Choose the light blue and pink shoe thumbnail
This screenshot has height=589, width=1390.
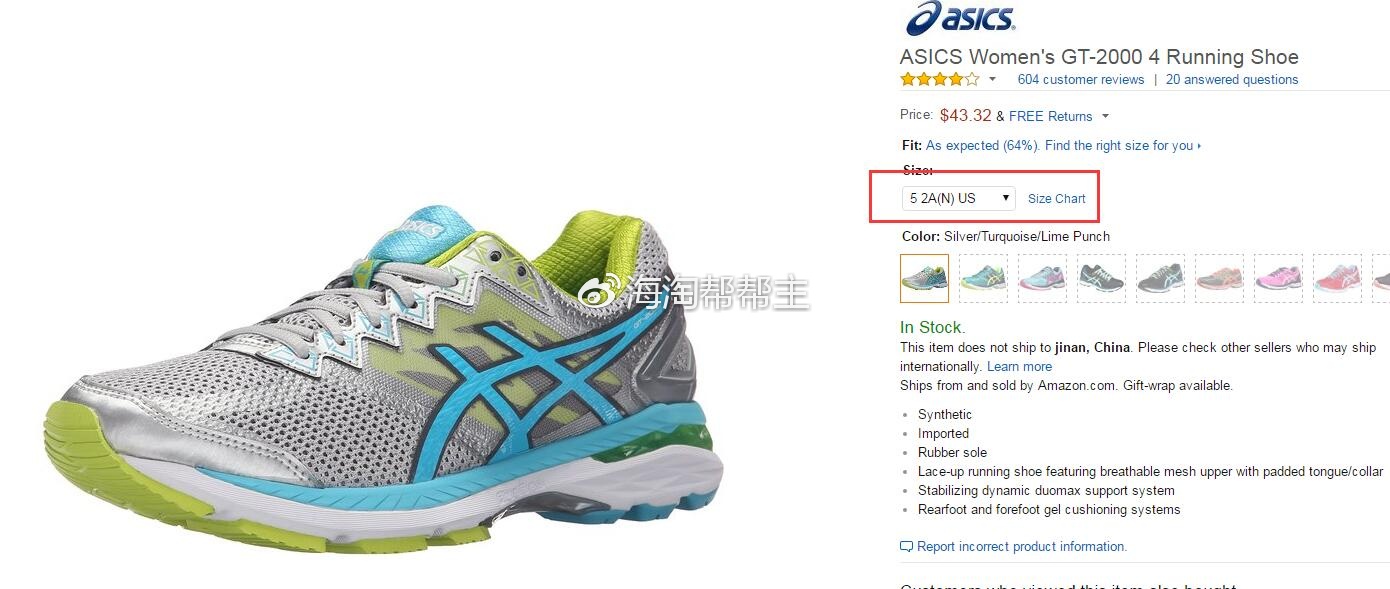[x=1042, y=278]
